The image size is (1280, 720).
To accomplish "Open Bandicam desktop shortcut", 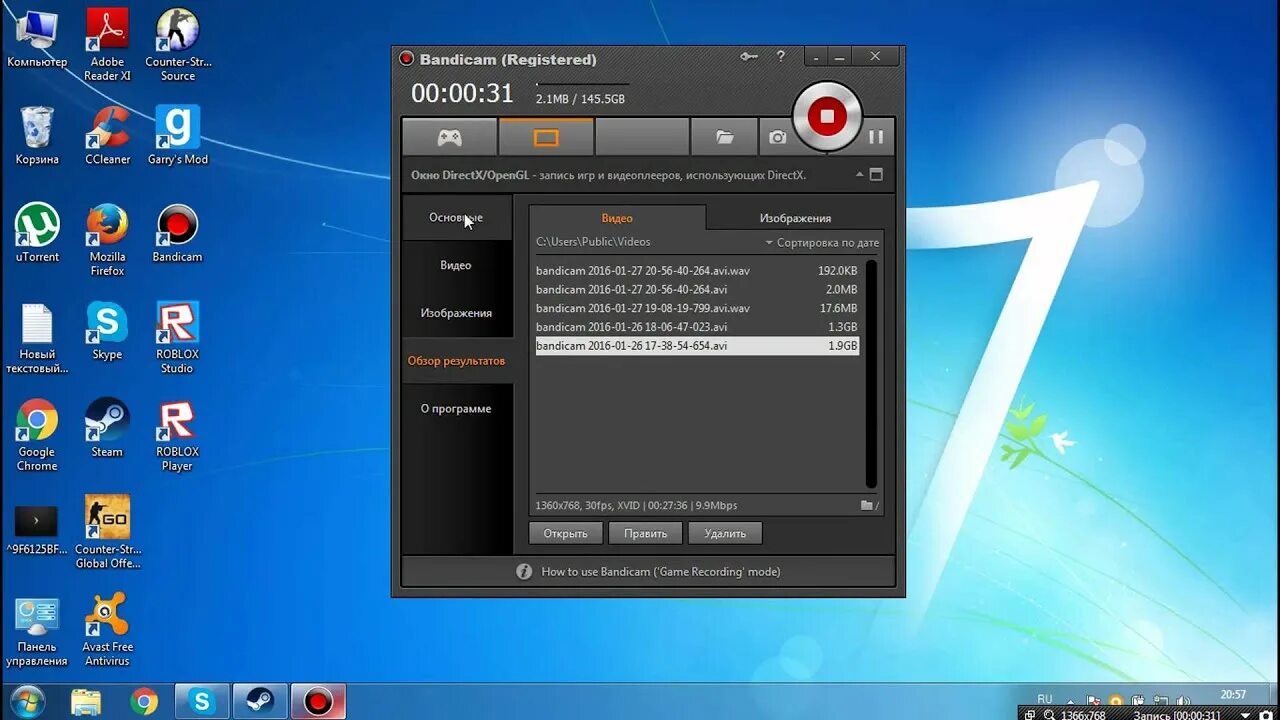I will pos(177,233).
